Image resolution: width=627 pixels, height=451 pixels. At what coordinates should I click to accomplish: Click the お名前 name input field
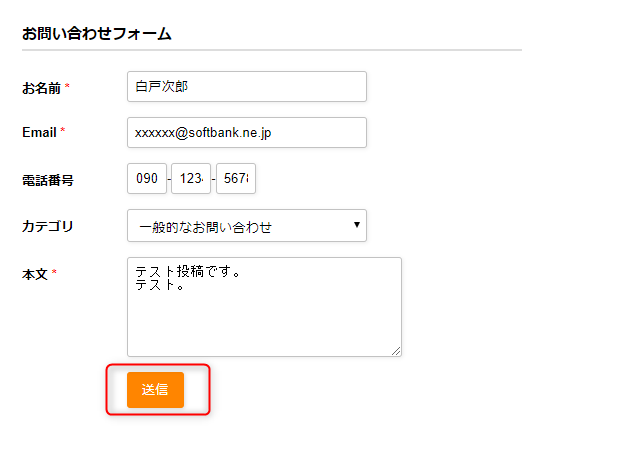247,86
